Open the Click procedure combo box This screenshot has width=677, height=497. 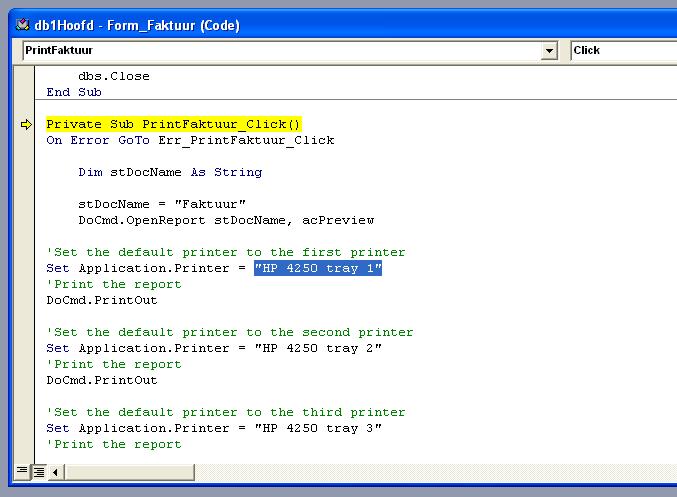[x=623, y=51]
